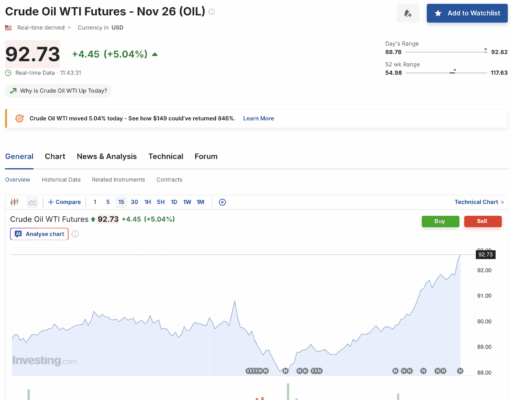This screenshot has width=511, height=400.
Task: Open the Learn More link
Action: coord(258,118)
